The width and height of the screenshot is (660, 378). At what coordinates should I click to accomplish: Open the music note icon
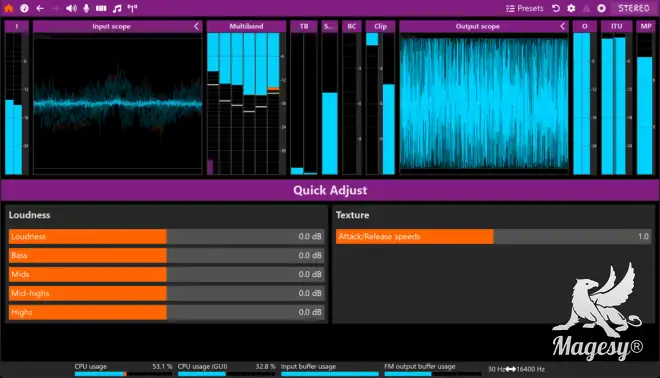[117, 8]
